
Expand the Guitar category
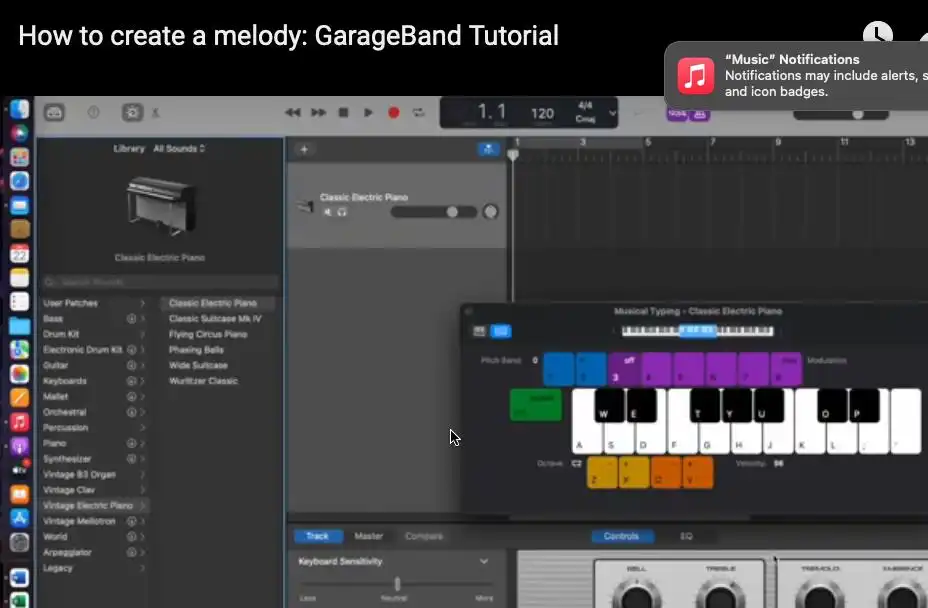[x=94, y=365]
